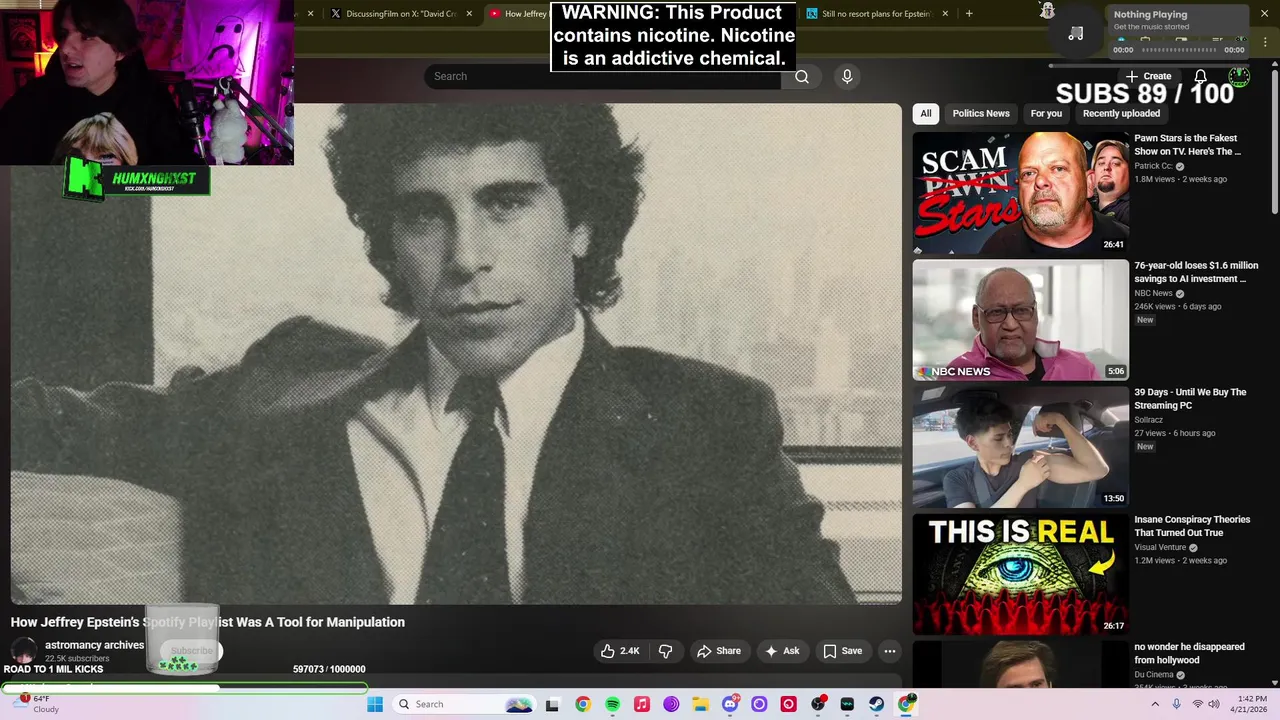Open Apple Music from the taskbar

[642, 704]
